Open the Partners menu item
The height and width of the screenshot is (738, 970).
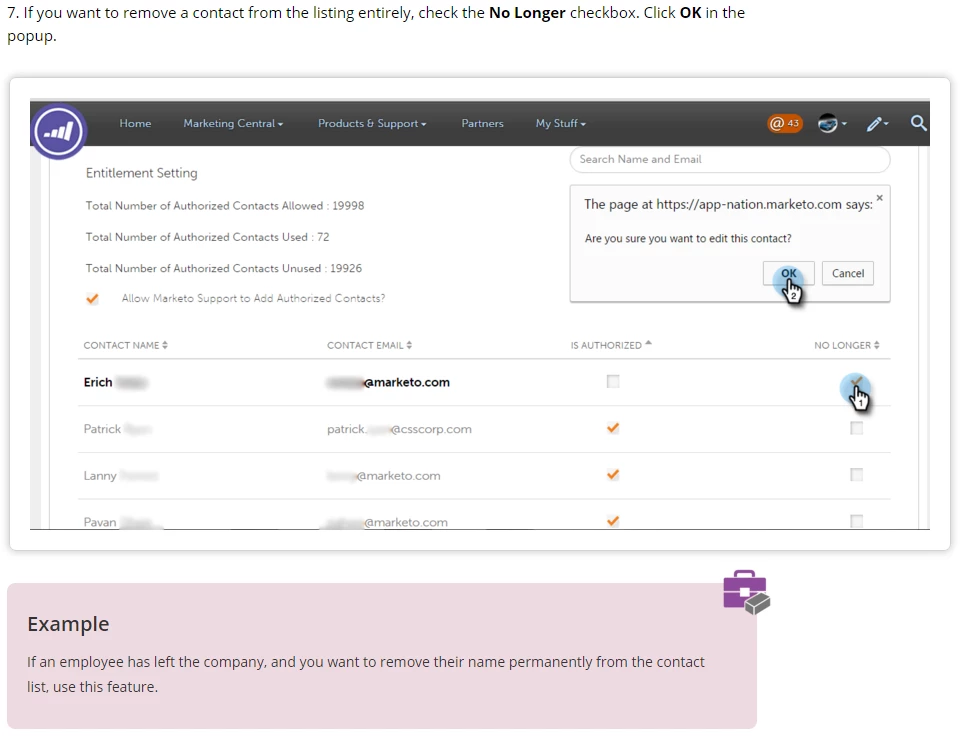click(482, 123)
